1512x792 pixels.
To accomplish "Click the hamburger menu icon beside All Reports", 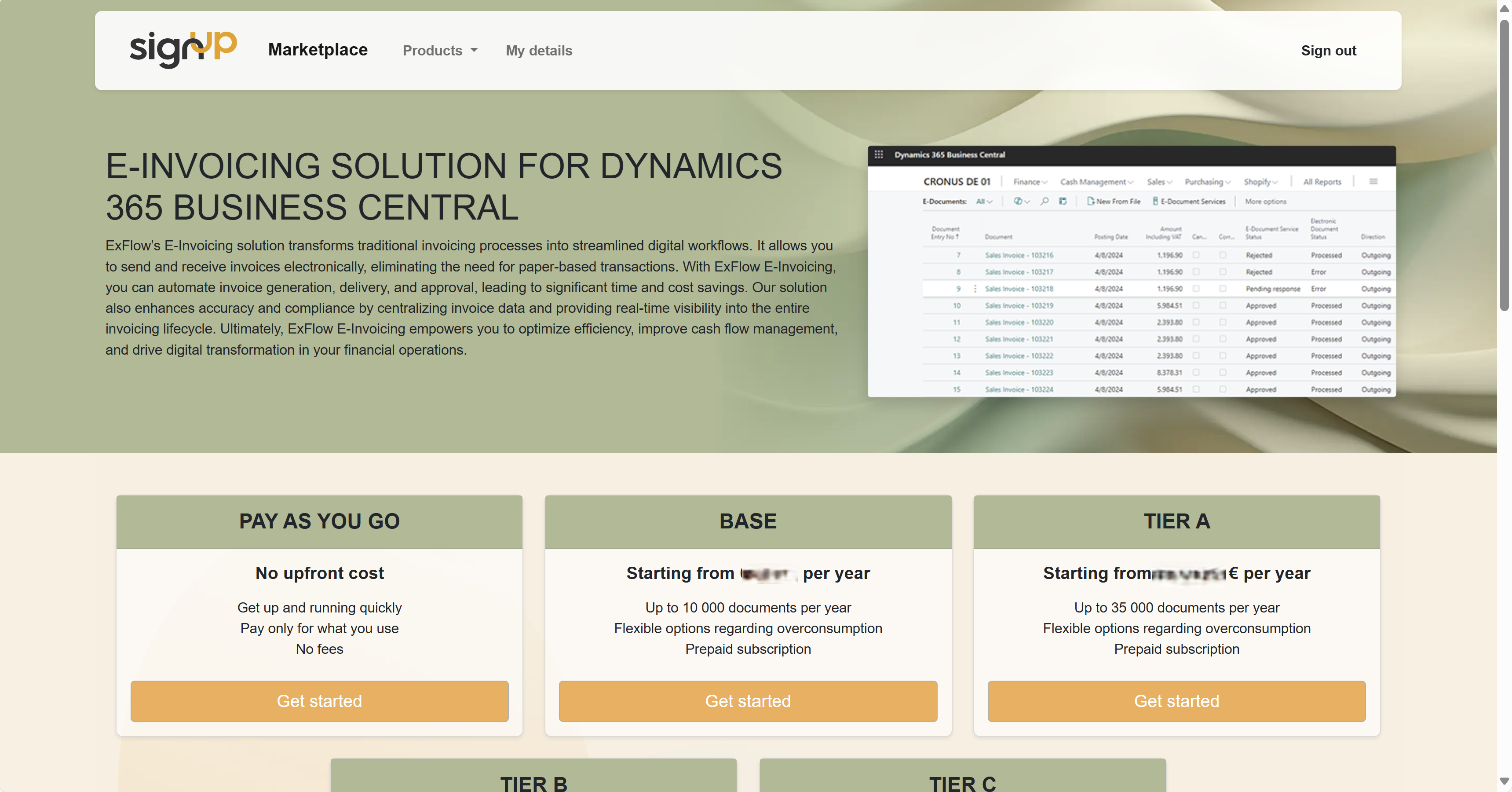I will pyautogui.click(x=1373, y=182).
